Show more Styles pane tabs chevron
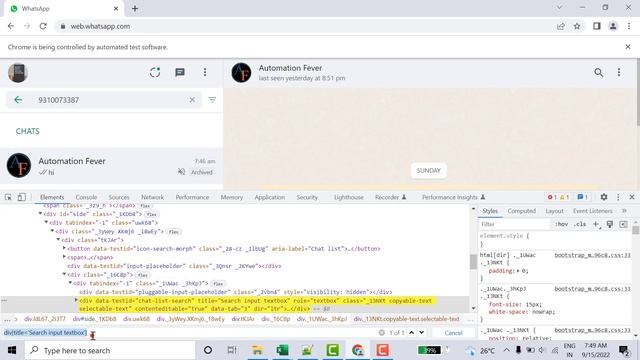Image resolution: width=640 pixels, height=360 pixels. [x=624, y=211]
